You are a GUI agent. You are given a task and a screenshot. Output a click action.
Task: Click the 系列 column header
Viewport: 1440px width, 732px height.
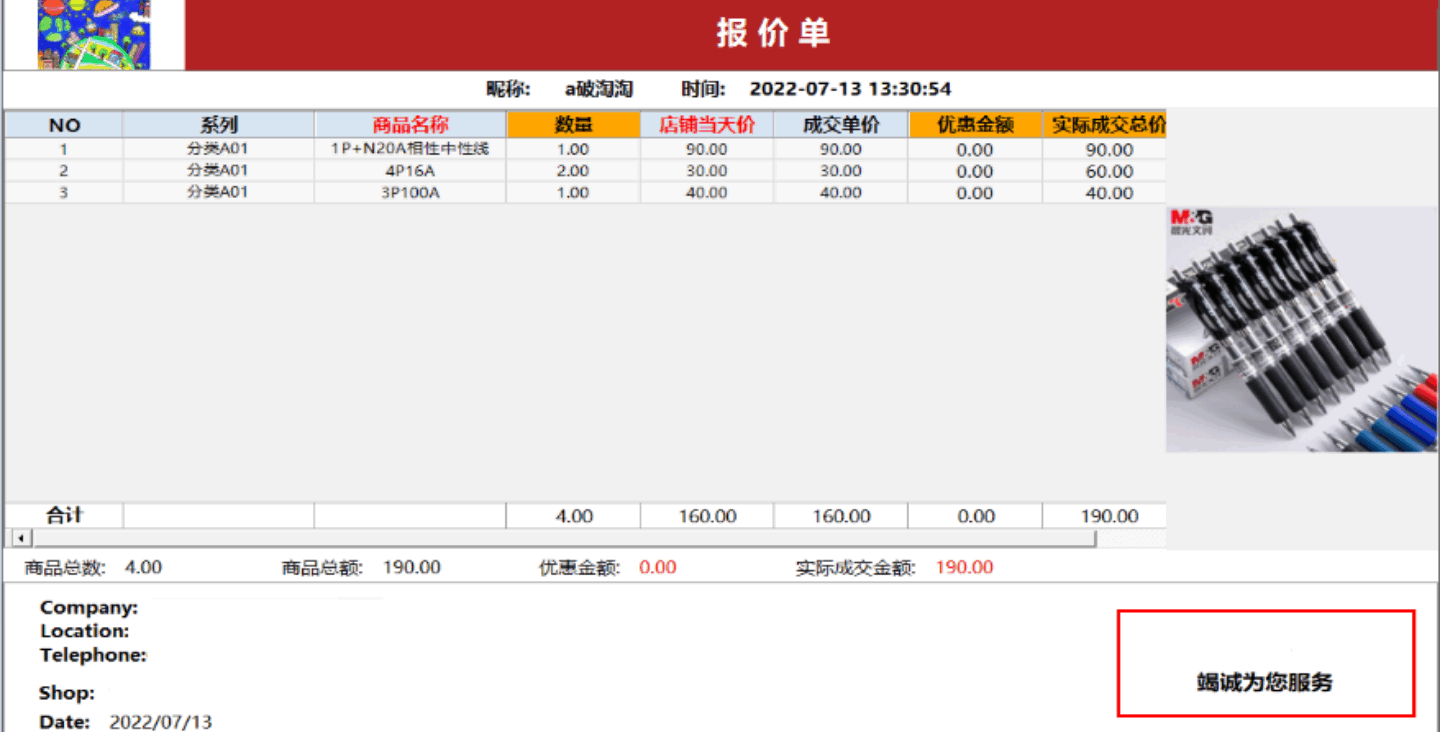click(x=218, y=125)
